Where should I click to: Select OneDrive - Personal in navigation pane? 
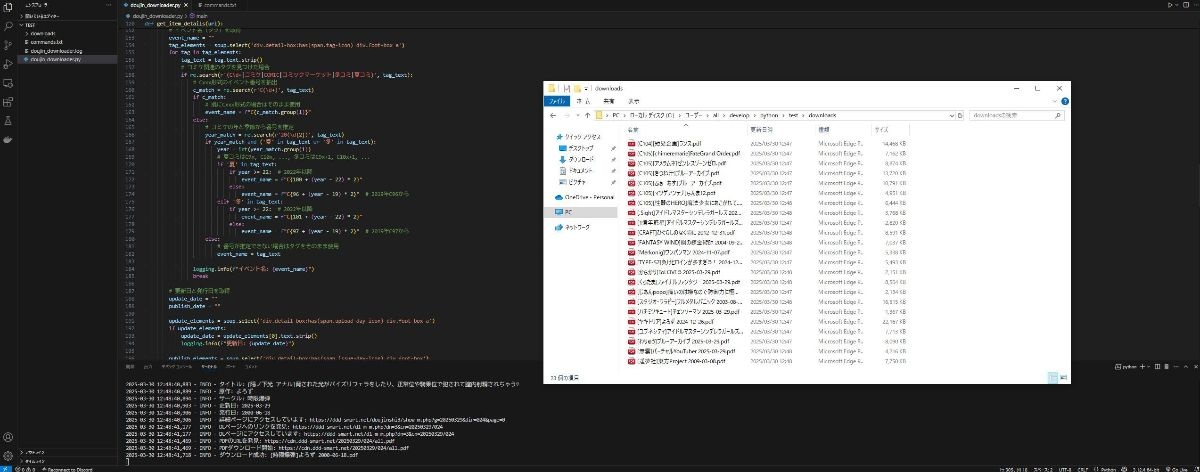click(x=592, y=197)
